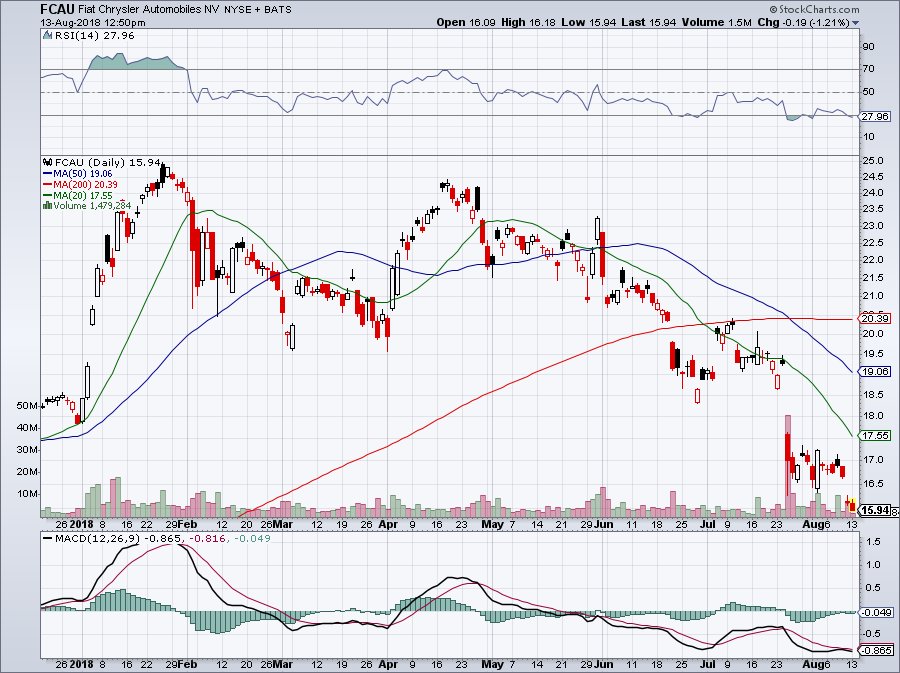
Task: Click the 1.5 label on MACD axis
Action: pyautogui.click(x=873, y=542)
